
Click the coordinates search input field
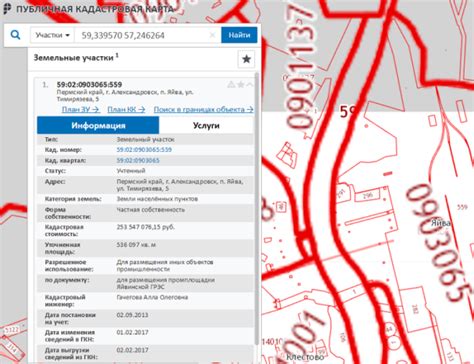[x=143, y=35]
